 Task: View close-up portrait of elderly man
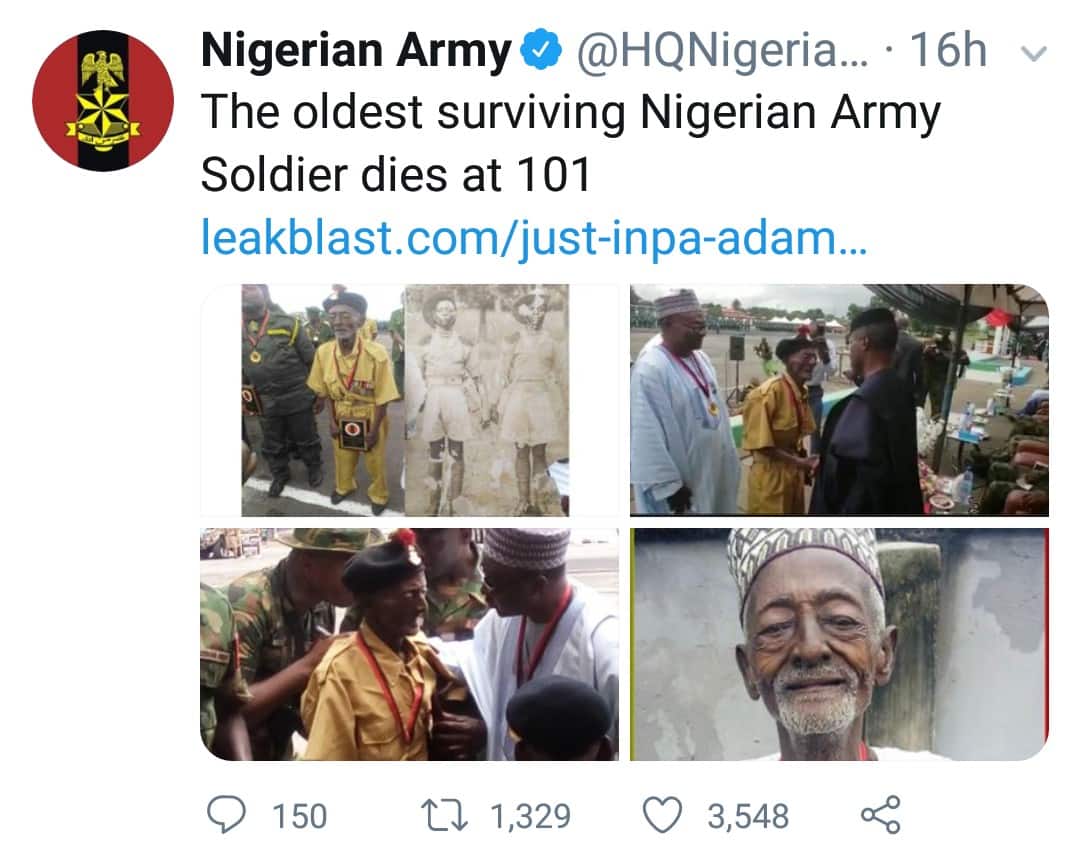839,644
